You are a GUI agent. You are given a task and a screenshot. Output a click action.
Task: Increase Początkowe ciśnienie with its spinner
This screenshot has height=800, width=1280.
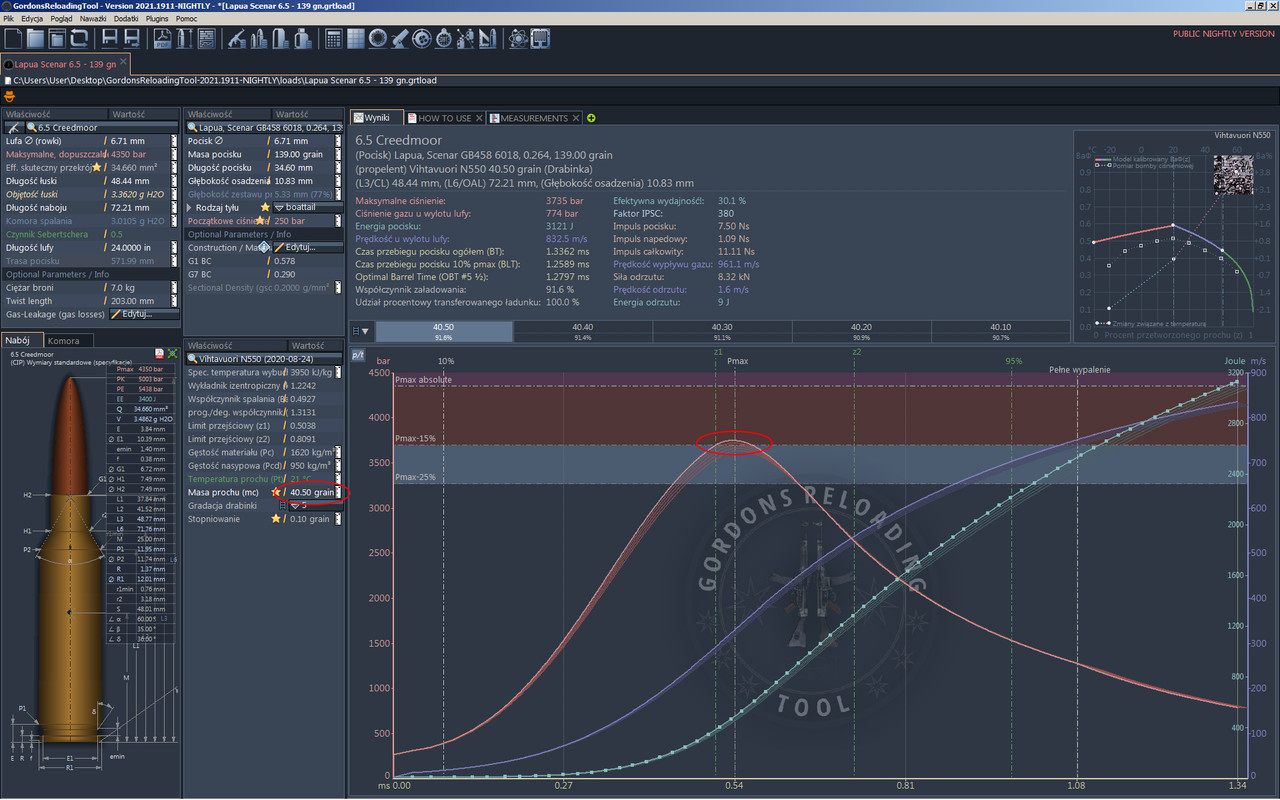tap(338, 218)
